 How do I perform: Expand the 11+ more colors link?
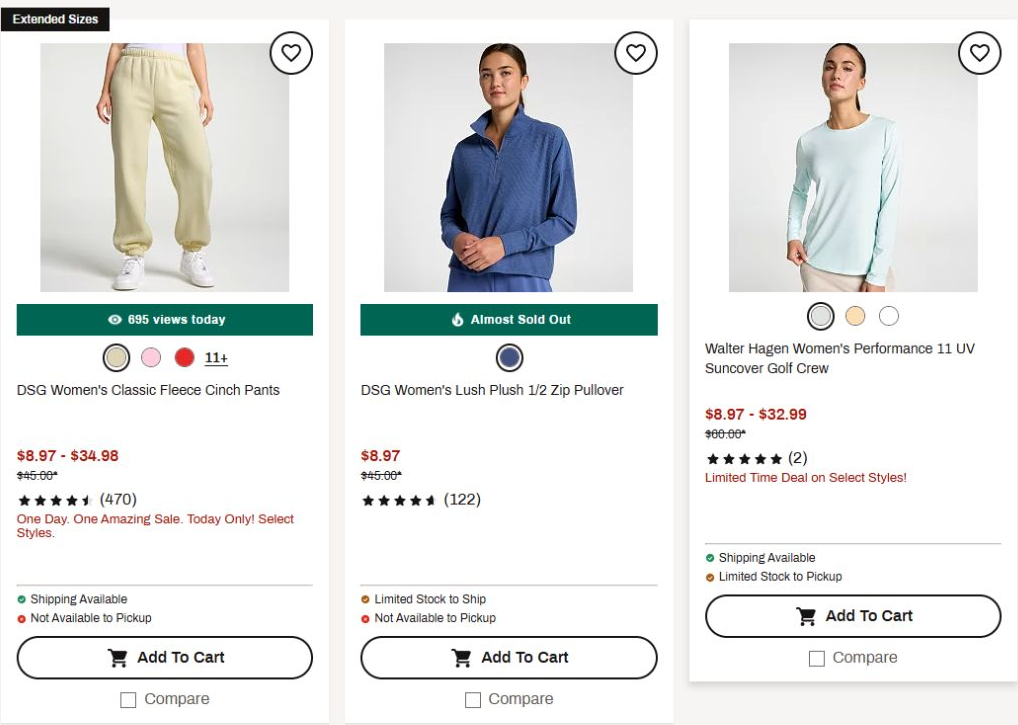coord(216,358)
